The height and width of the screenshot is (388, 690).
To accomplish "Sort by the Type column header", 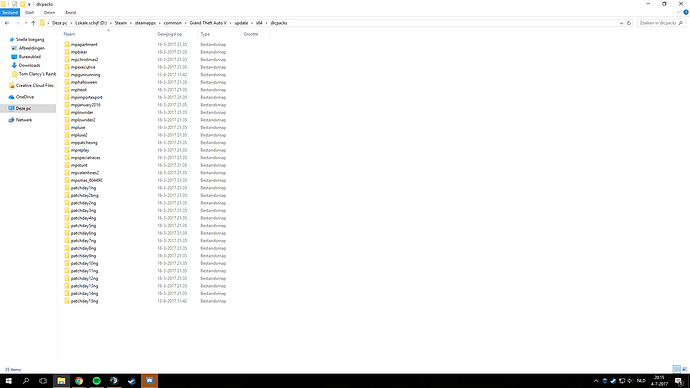I will [205, 34].
